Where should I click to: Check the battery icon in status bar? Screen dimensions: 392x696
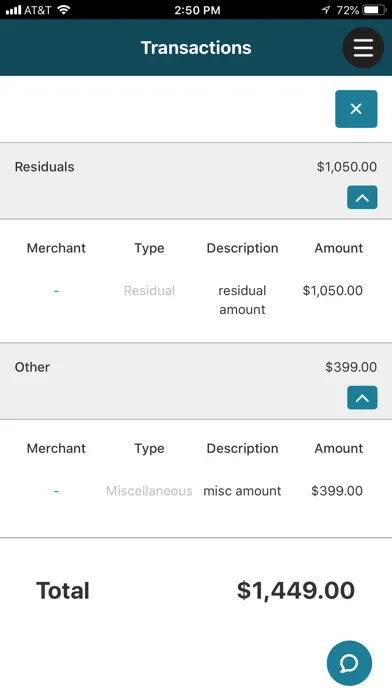(x=375, y=10)
